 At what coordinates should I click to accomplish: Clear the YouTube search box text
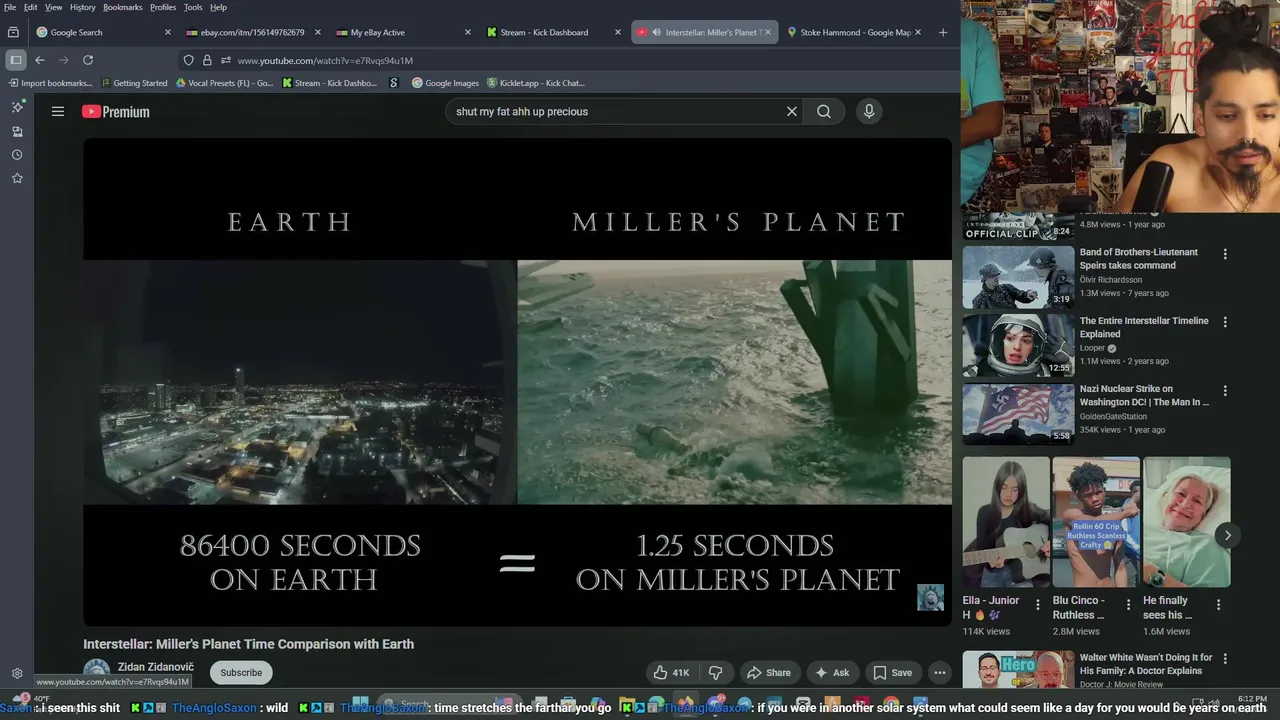tap(791, 112)
